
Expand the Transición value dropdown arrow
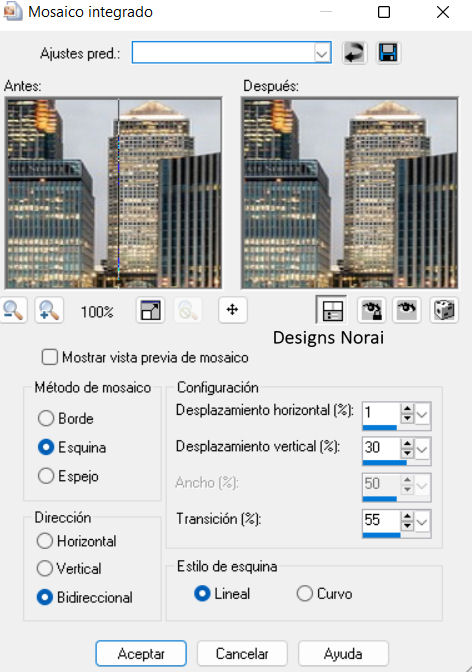(422, 522)
